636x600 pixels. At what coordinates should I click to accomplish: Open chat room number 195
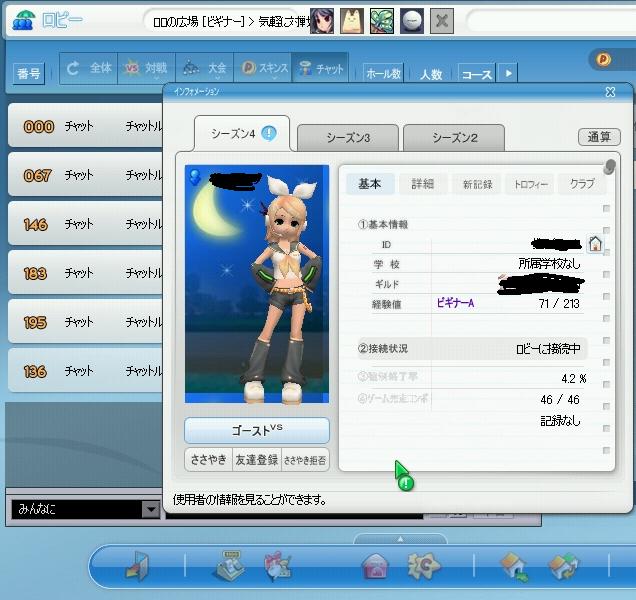[x=85, y=322]
